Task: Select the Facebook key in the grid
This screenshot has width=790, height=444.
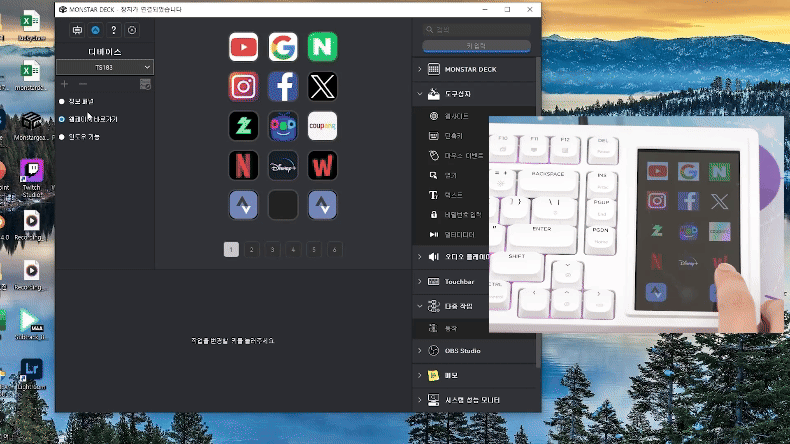Action: click(x=283, y=87)
